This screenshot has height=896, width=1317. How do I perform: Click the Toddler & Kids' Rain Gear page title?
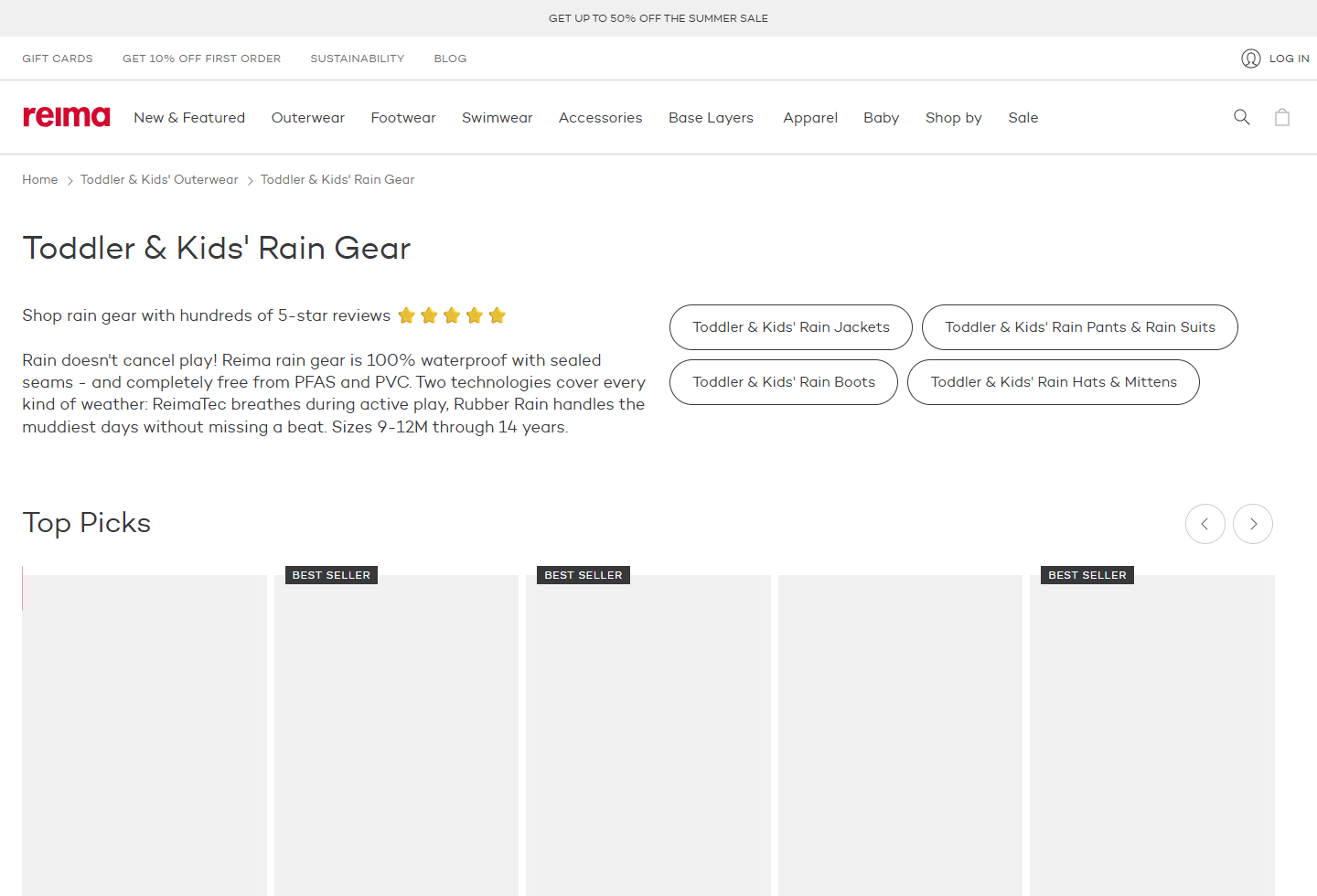pyautogui.click(x=217, y=248)
